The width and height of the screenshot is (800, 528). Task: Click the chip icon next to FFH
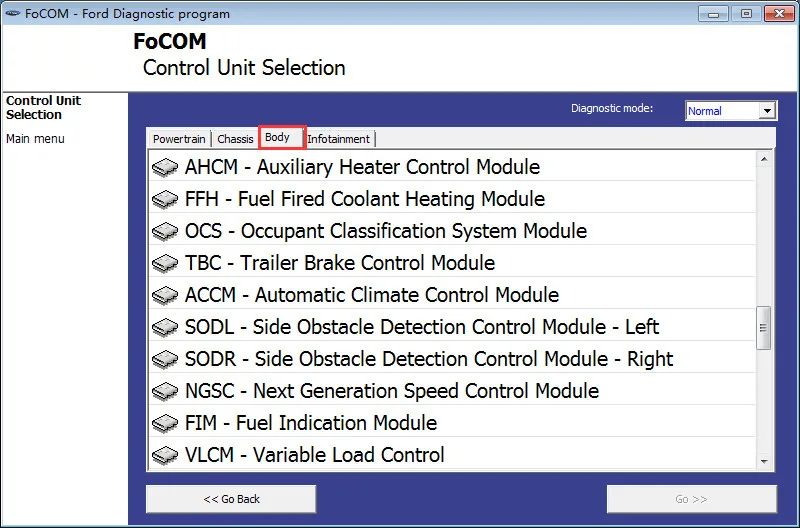tap(165, 199)
